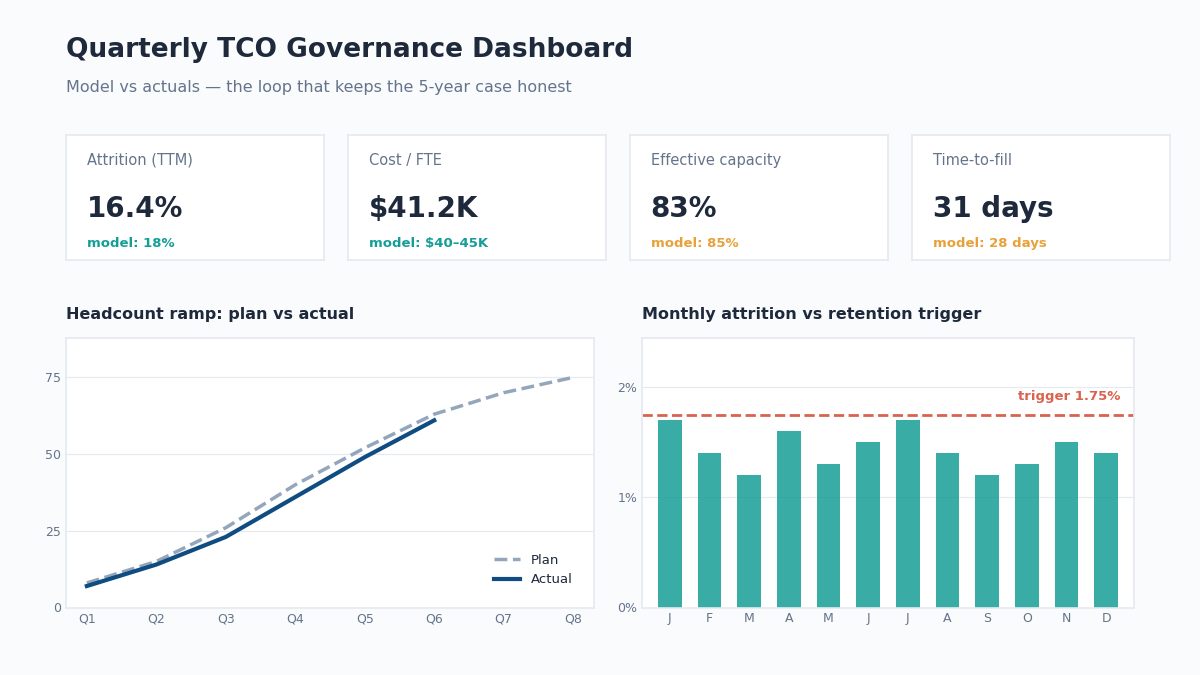Click the Q4 axis label

tap(295, 619)
